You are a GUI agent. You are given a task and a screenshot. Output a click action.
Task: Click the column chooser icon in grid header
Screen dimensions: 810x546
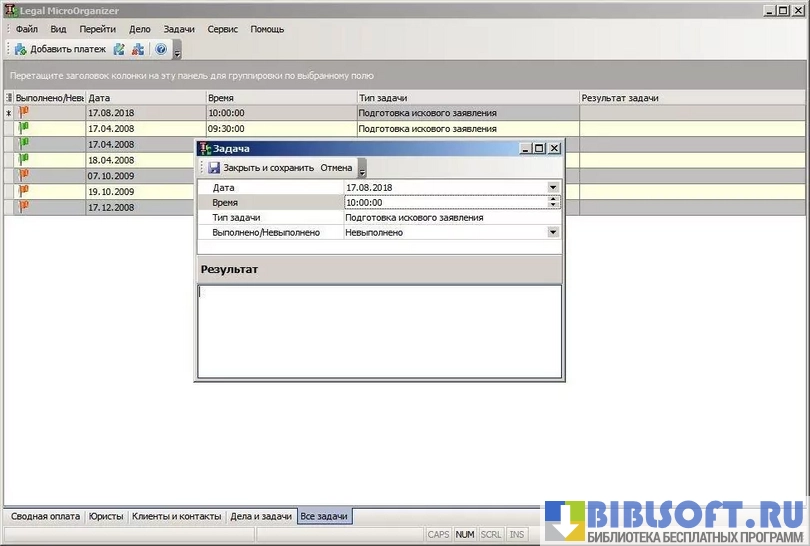coord(9,98)
